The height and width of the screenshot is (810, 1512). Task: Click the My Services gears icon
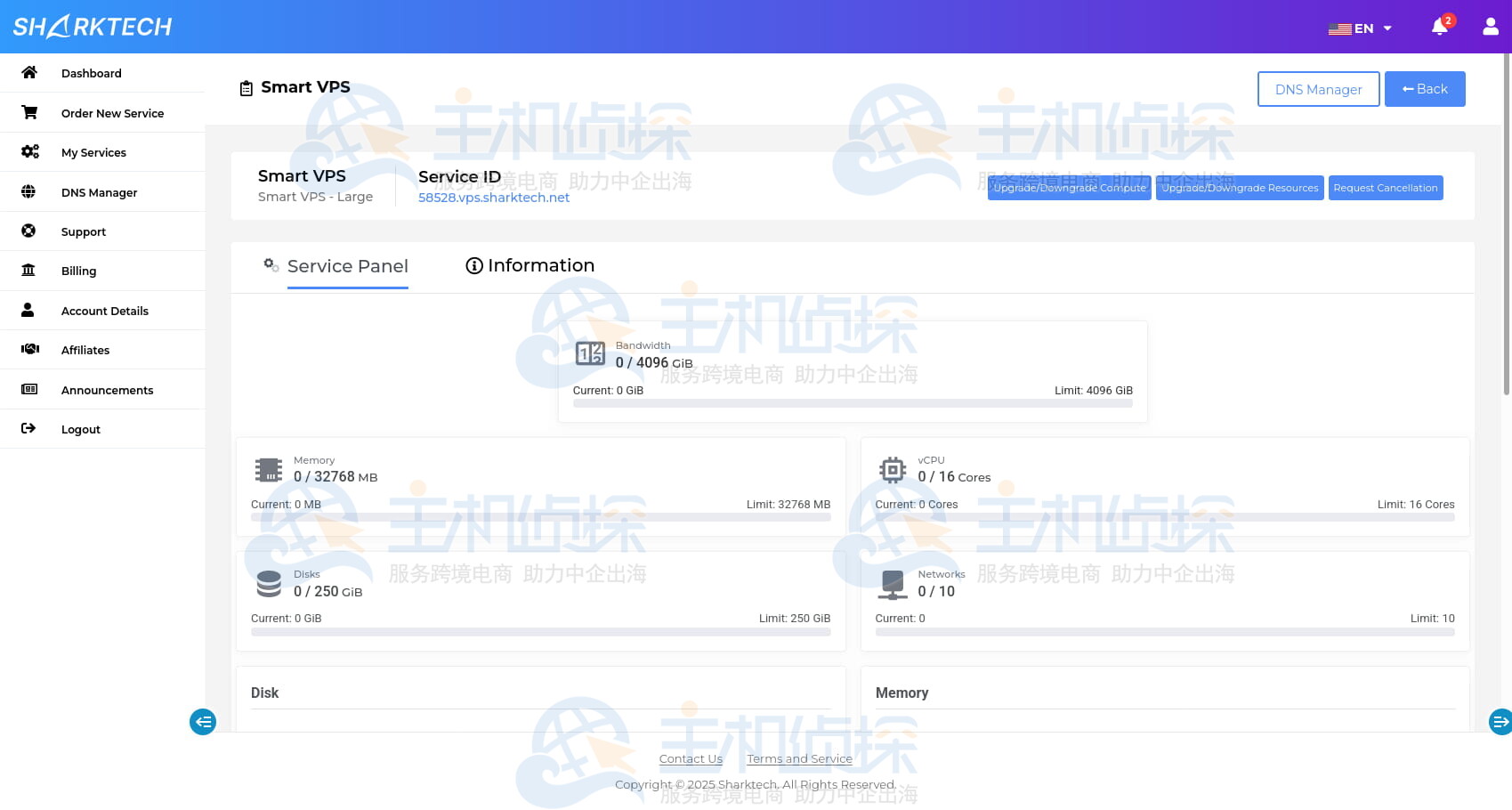click(x=29, y=151)
